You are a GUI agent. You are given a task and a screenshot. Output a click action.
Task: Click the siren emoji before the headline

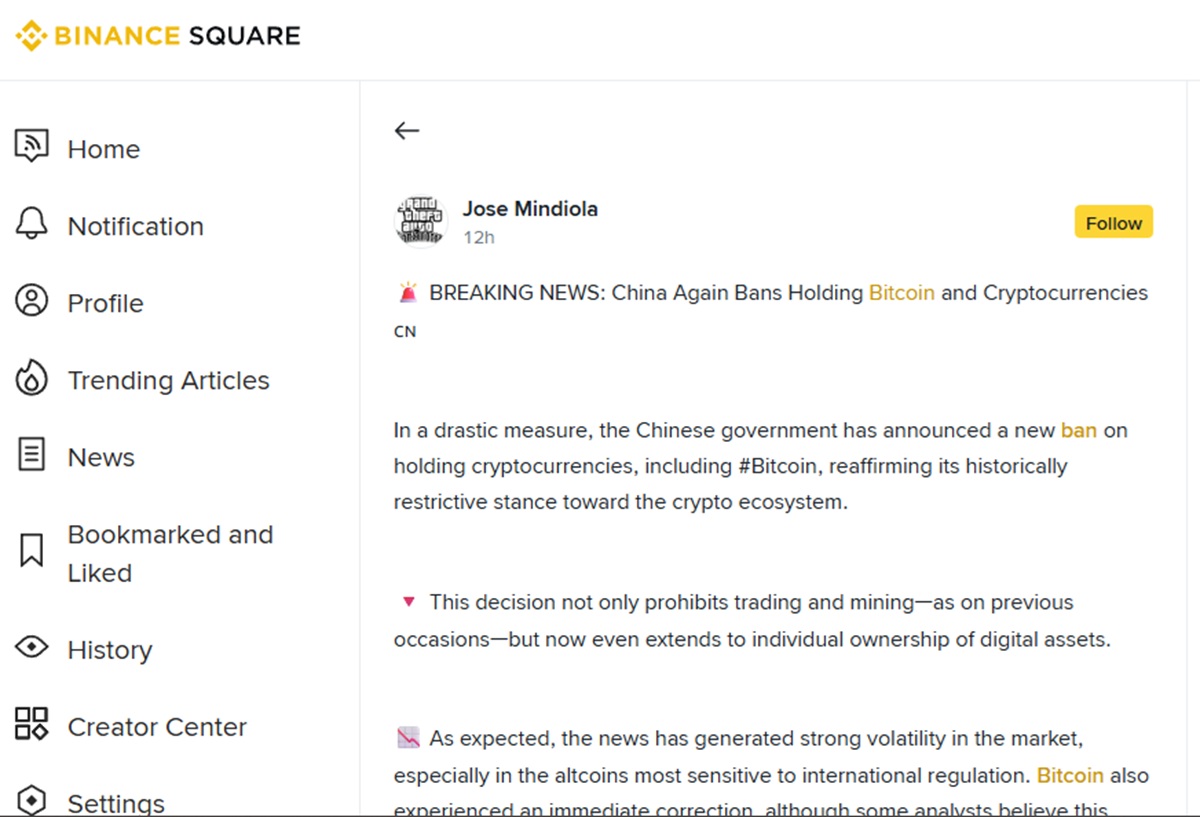coord(407,293)
